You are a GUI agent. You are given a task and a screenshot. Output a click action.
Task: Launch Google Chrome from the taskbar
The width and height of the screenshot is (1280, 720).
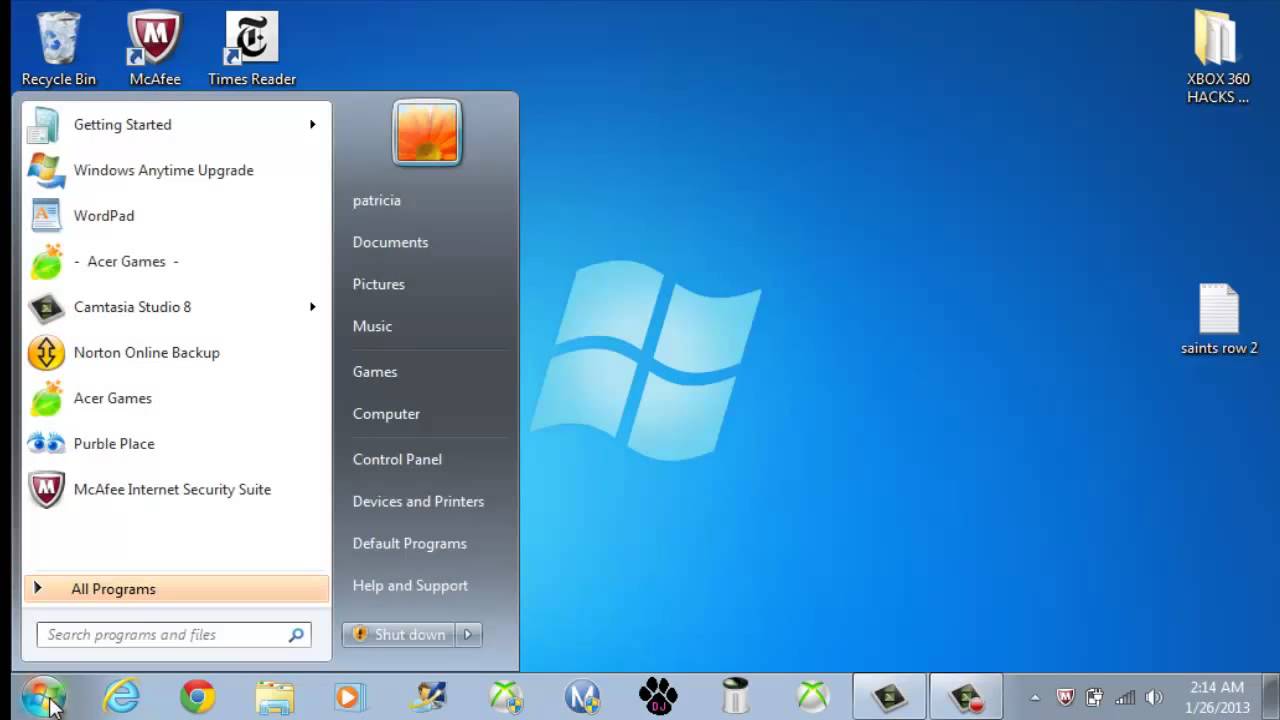pos(198,696)
